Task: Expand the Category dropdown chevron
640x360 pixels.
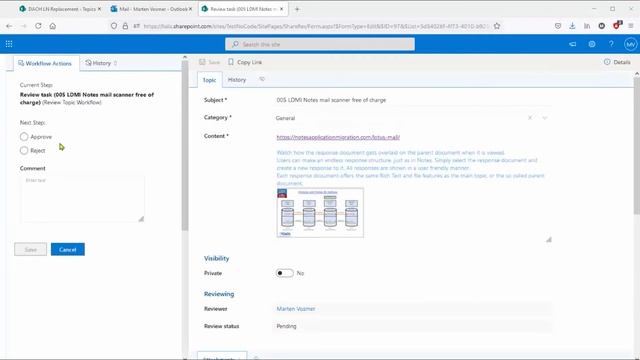Action: point(544,118)
